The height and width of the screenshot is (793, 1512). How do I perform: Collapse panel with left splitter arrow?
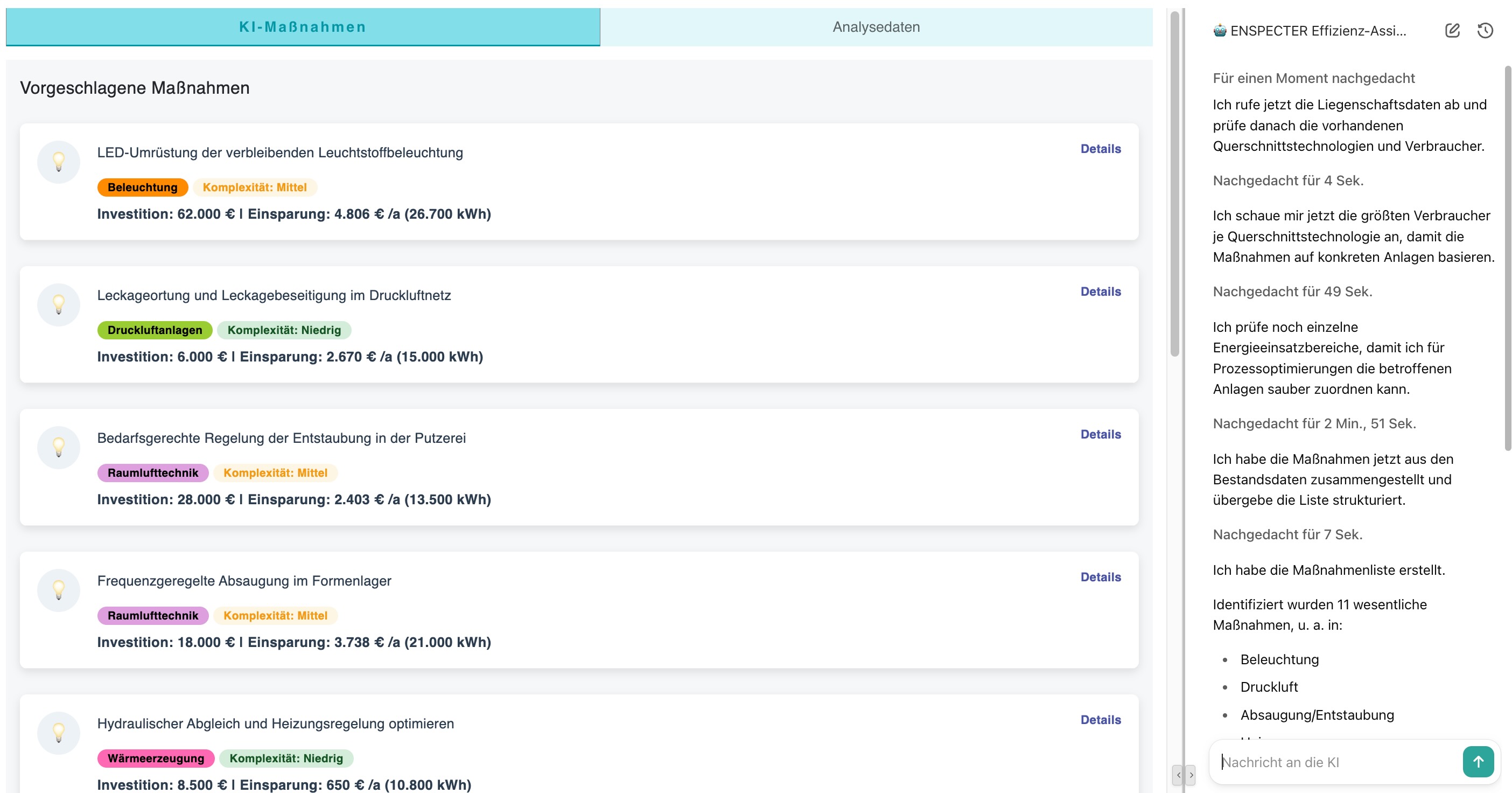(x=1178, y=775)
